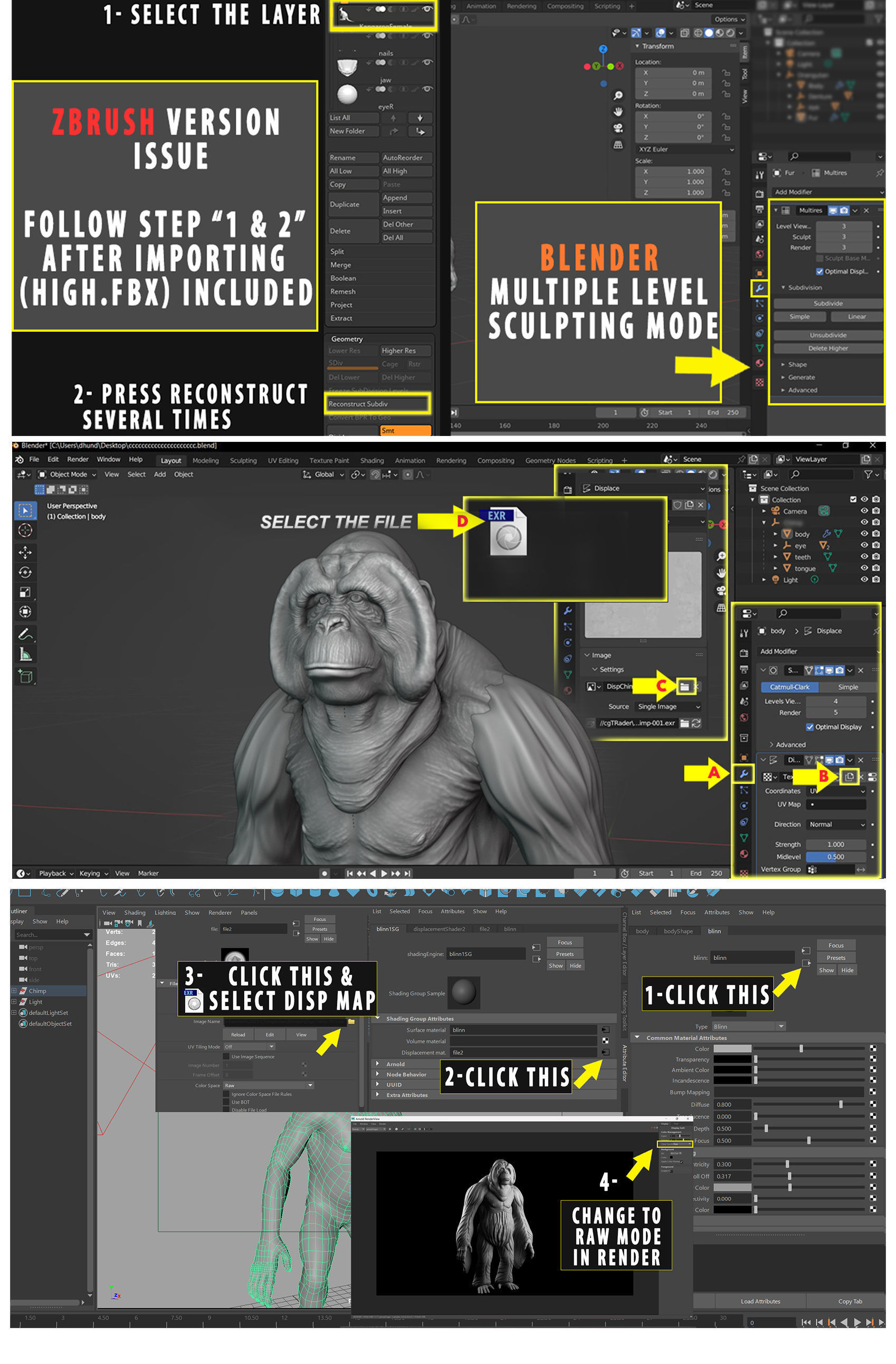Select the 3D Cursor tool
Viewport: 896px width, 1364px height.
point(25,530)
